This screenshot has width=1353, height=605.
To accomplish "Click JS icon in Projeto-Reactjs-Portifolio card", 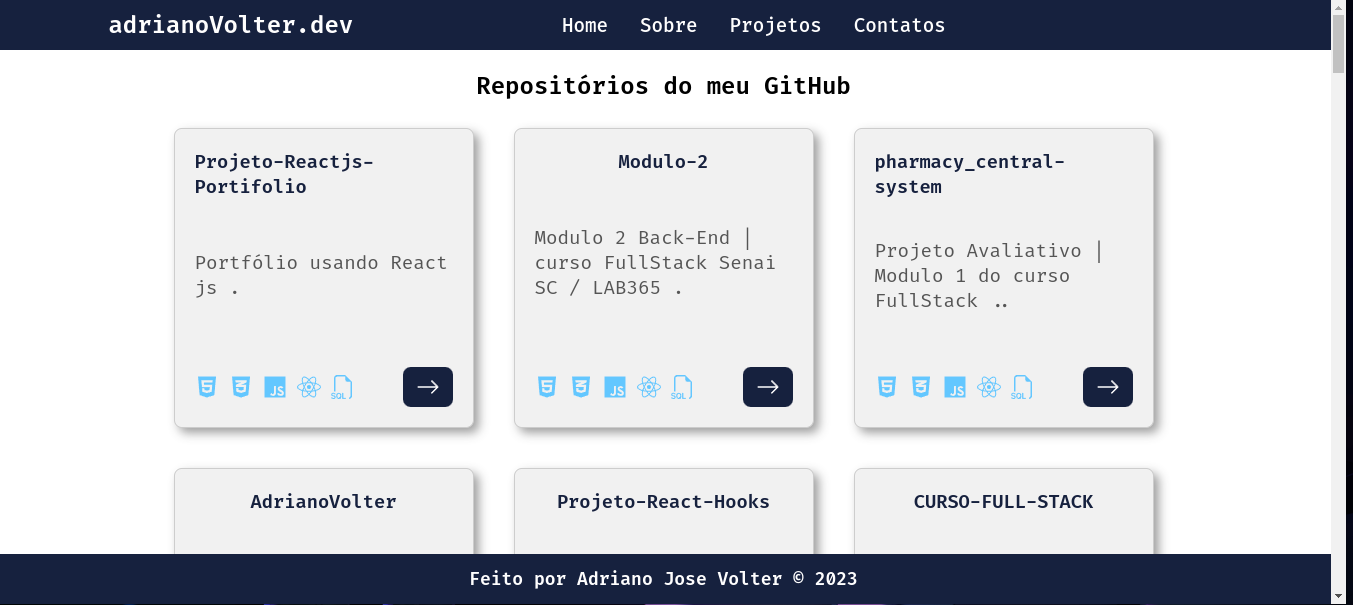I will click(x=275, y=387).
